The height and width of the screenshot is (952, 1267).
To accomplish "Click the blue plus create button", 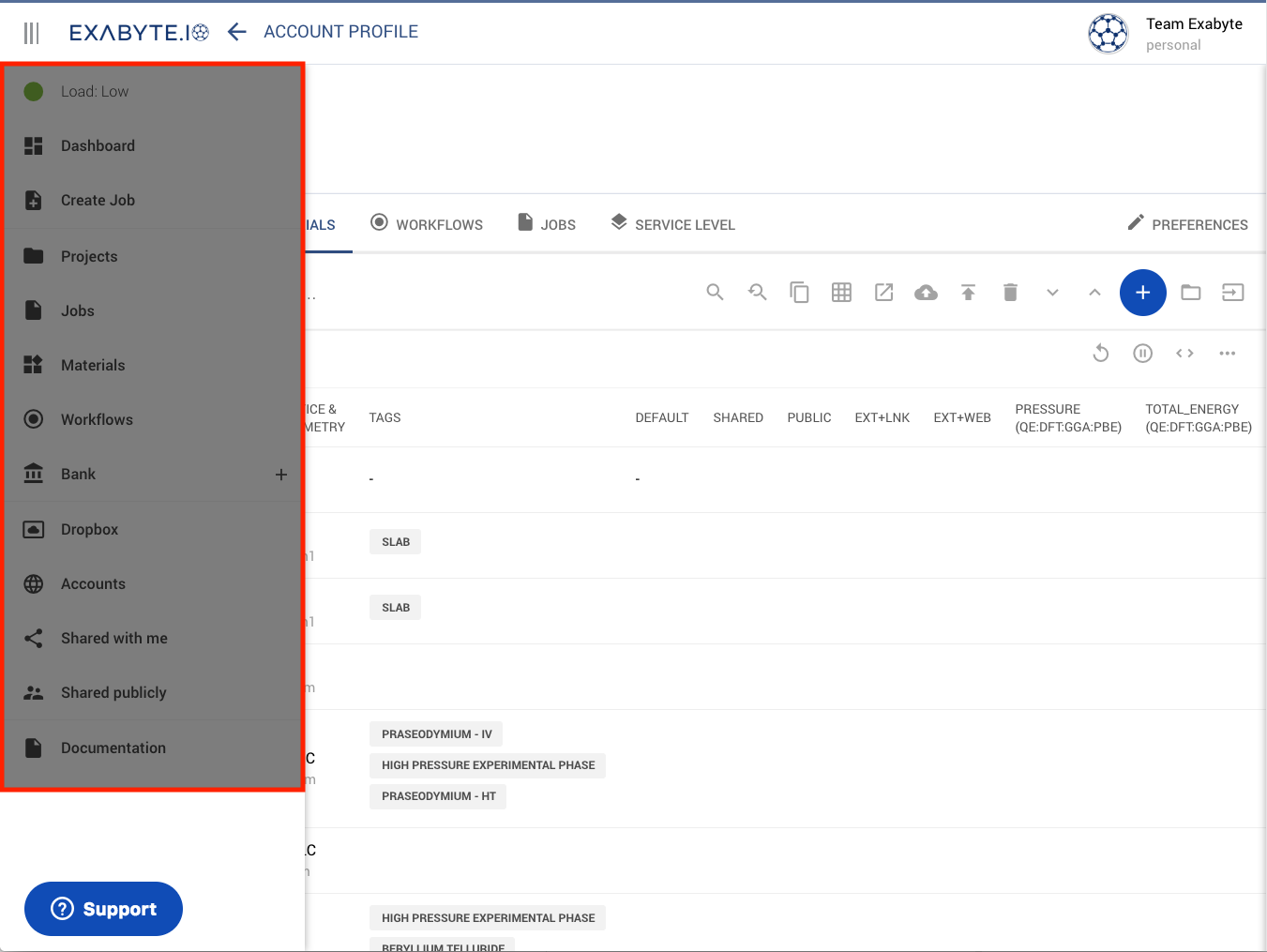I will pos(1142,293).
